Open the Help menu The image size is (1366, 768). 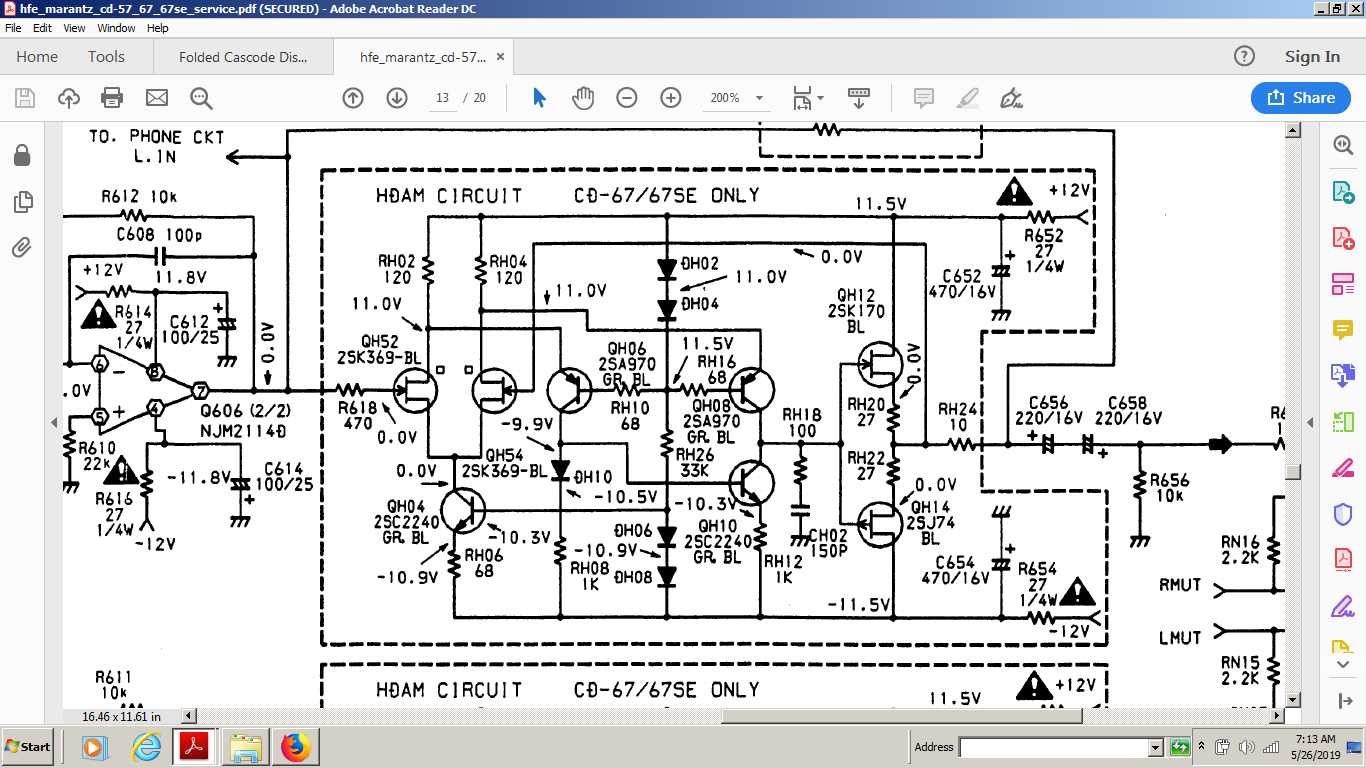pyautogui.click(x=158, y=28)
